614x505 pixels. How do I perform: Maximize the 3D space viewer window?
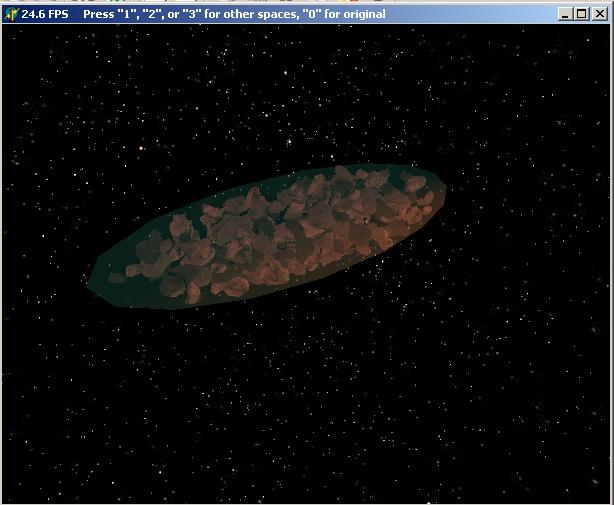[581, 14]
